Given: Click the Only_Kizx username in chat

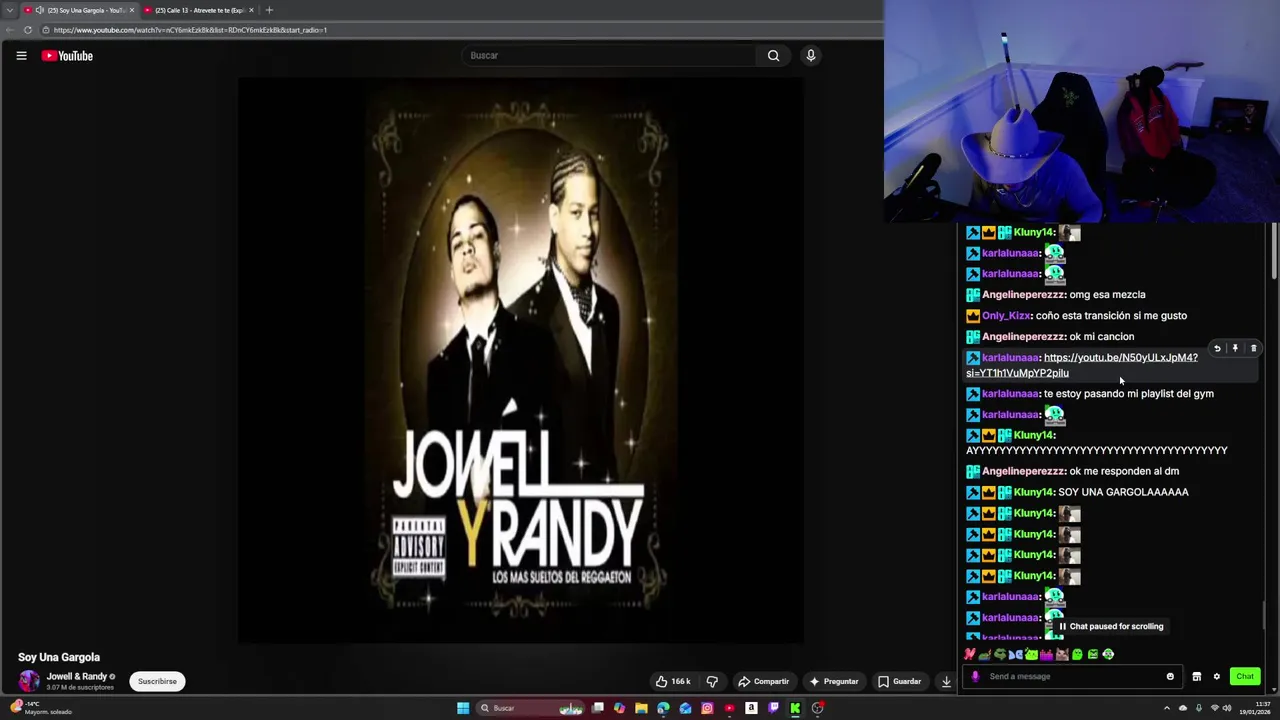Looking at the screenshot, I should (1007, 316).
